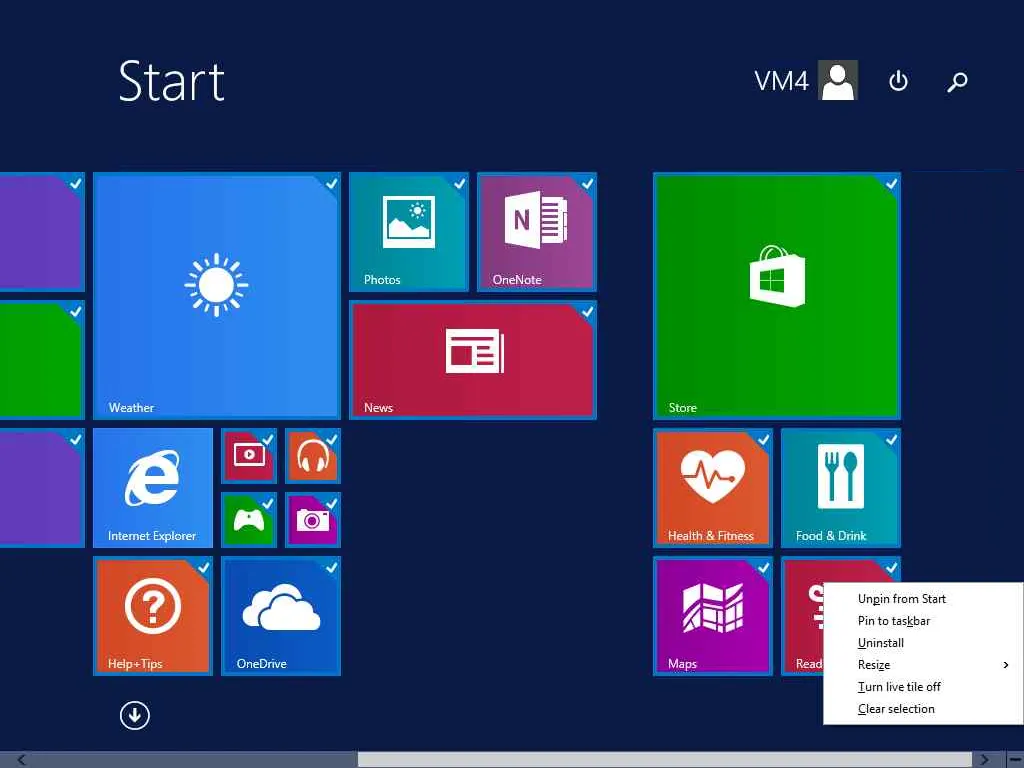Select the Reading List tile
The height and width of the screenshot is (768, 1024).
[x=803, y=616]
